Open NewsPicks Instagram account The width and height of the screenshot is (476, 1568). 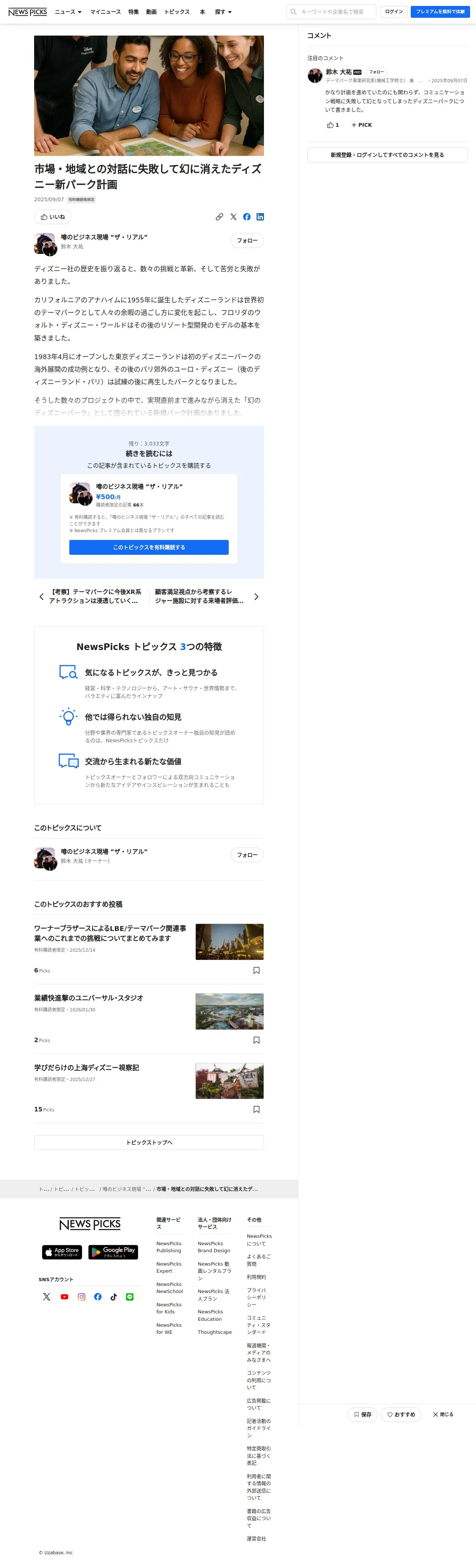(x=81, y=1297)
